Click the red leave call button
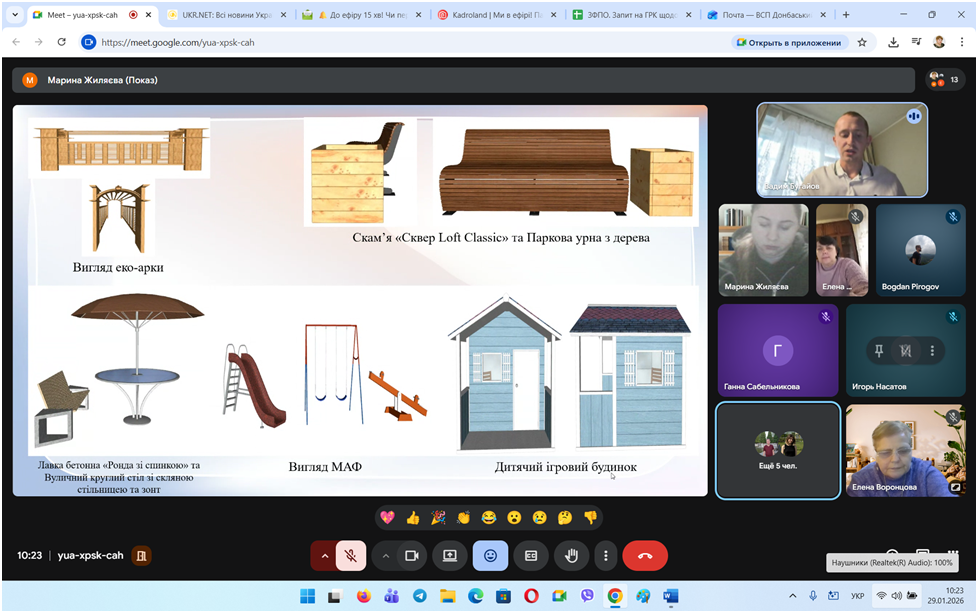Viewport: 978px width, 613px height. pos(645,555)
